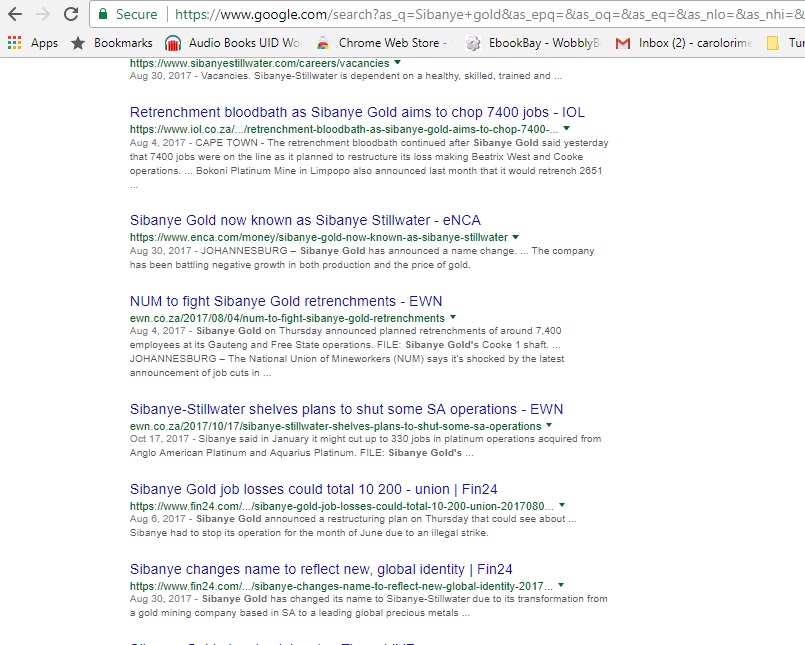Expand dropdown arrow beside the enca.com URL
Viewport: 805px width, 645px height.
(516, 237)
